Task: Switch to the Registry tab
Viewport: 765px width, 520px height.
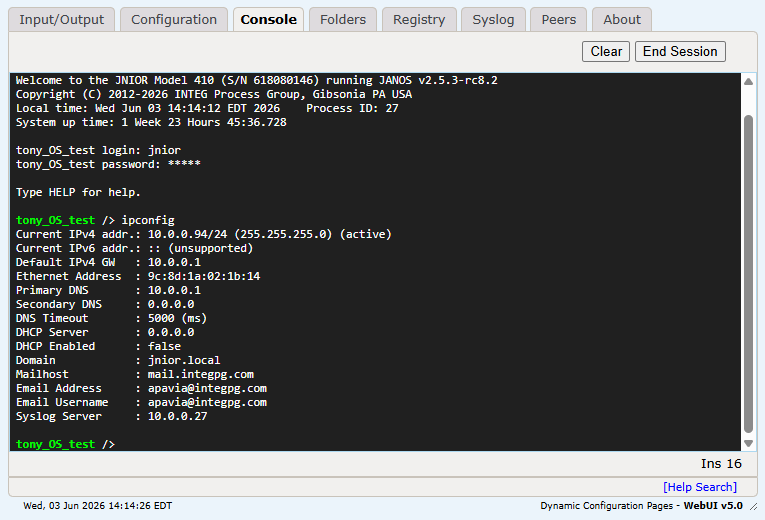Action: pyautogui.click(x=419, y=20)
